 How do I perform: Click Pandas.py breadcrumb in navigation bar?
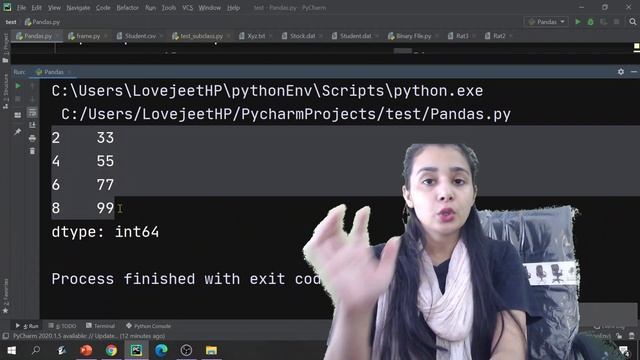(x=42, y=22)
